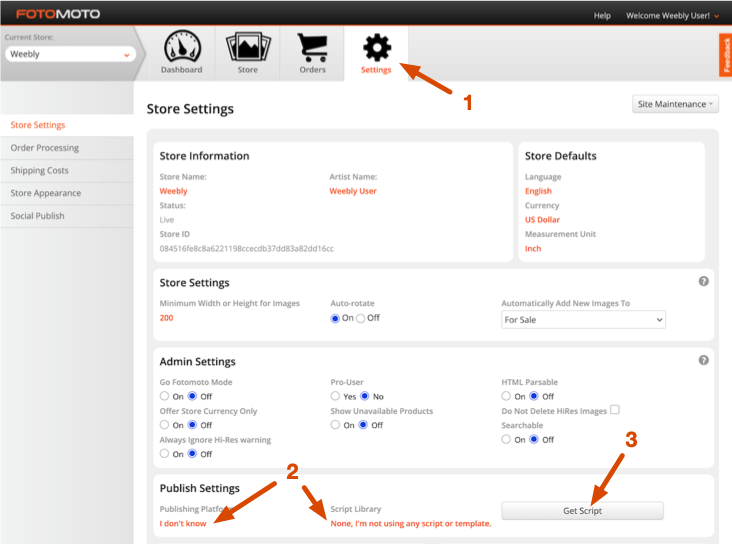The width and height of the screenshot is (732, 544).
Task: Turn HTML Parsable On
Action: coord(506,396)
